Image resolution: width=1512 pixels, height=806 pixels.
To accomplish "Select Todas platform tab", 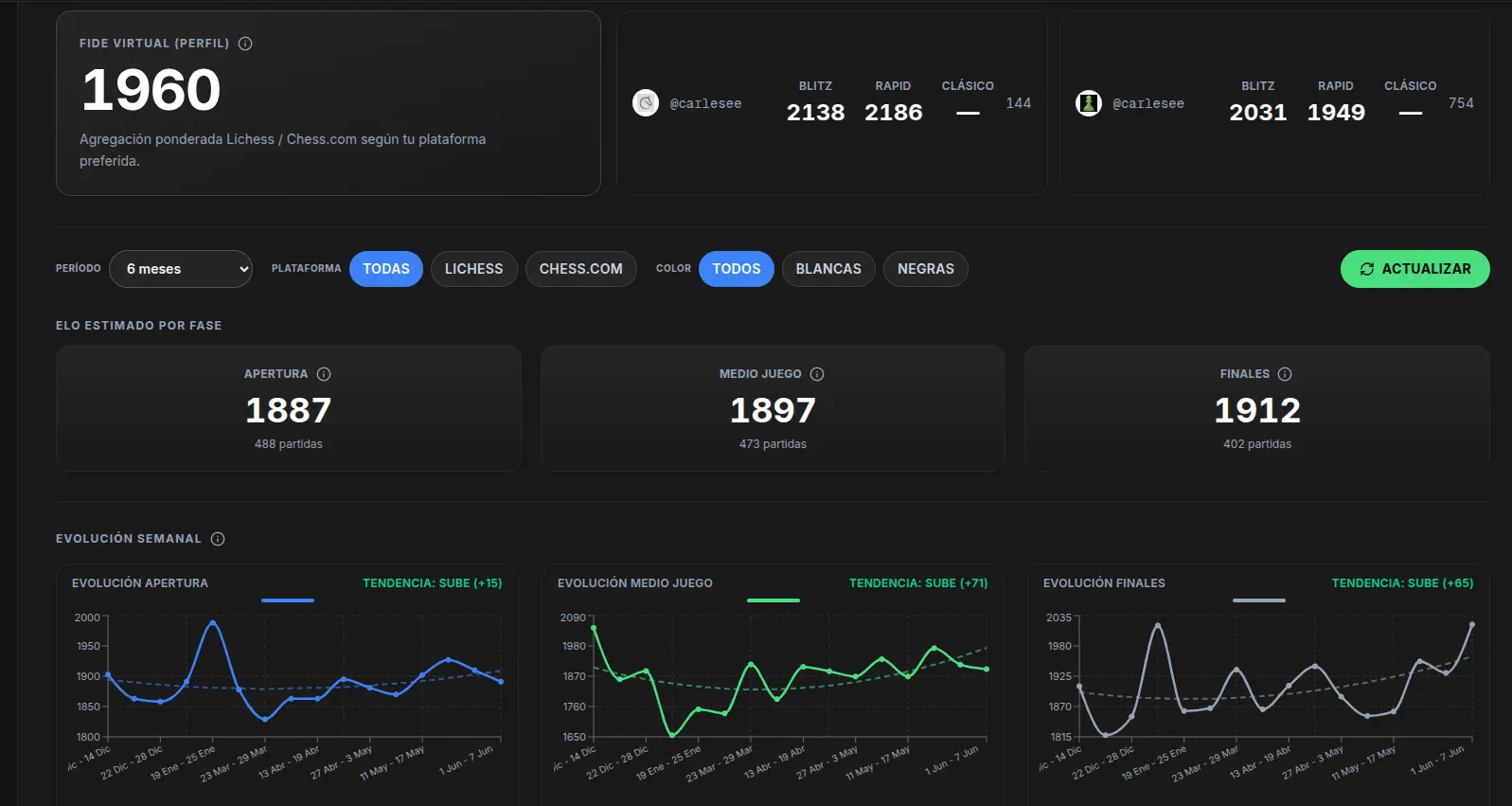I will click(386, 269).
